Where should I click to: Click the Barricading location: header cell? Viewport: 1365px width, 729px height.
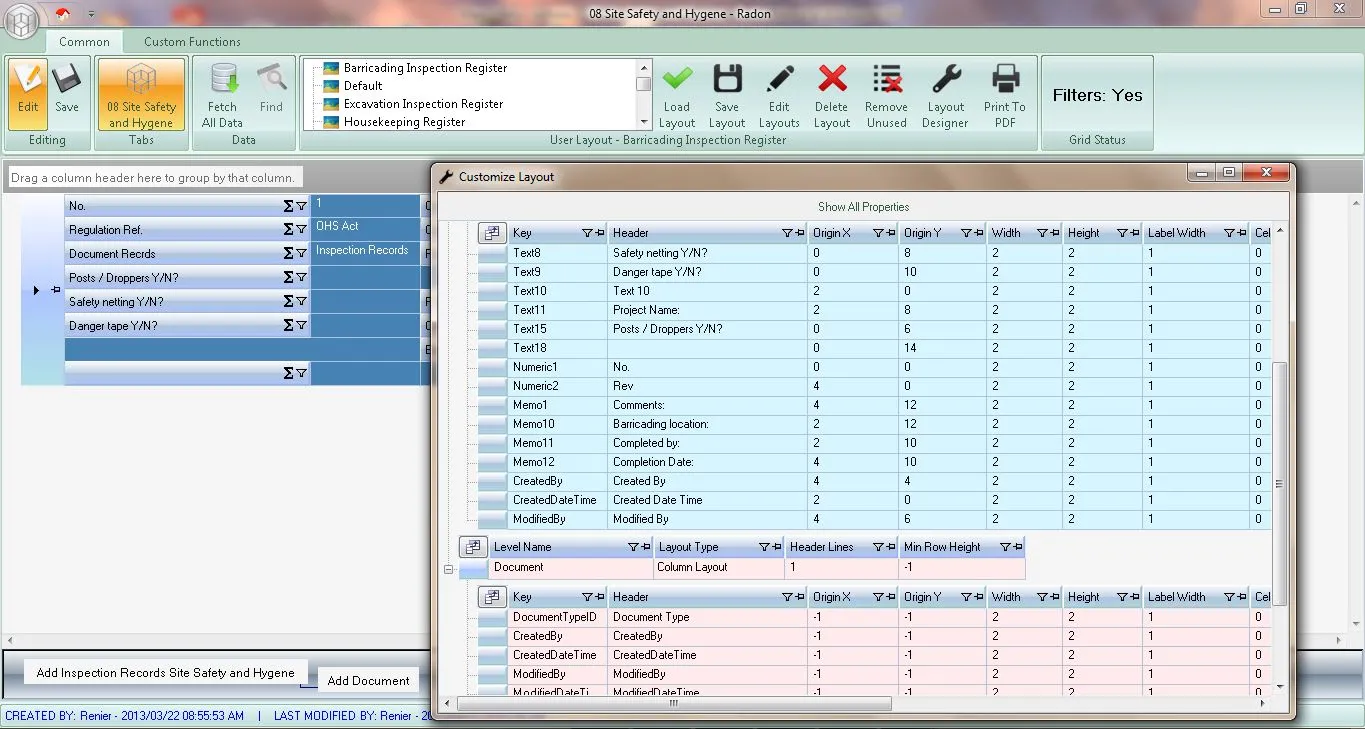pos(706,424)
